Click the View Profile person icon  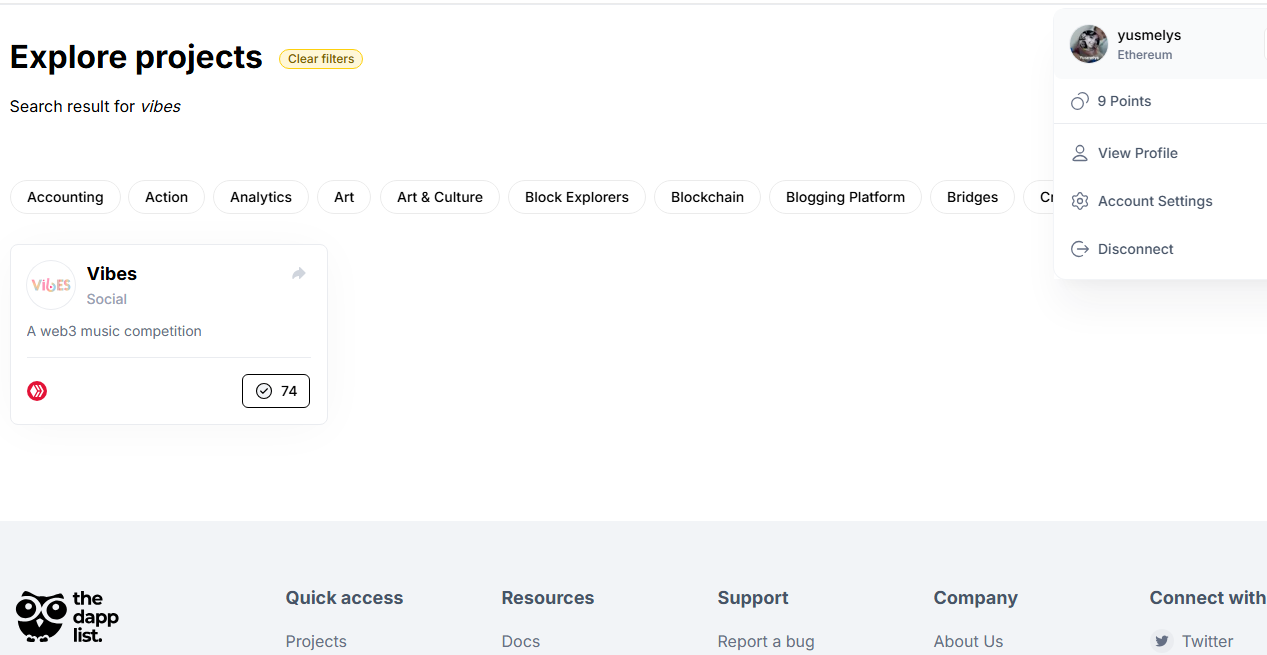coord(1080,153)
